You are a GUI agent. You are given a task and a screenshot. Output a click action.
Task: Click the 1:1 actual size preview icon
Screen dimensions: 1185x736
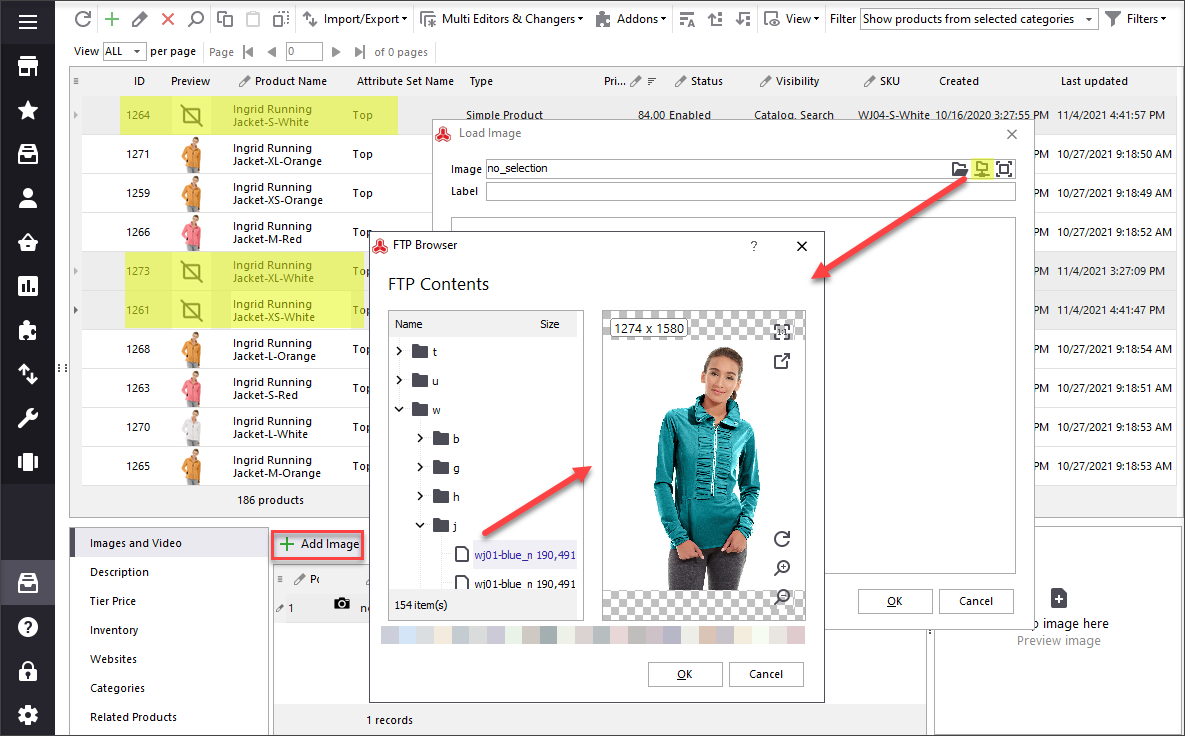click(782, 330)
